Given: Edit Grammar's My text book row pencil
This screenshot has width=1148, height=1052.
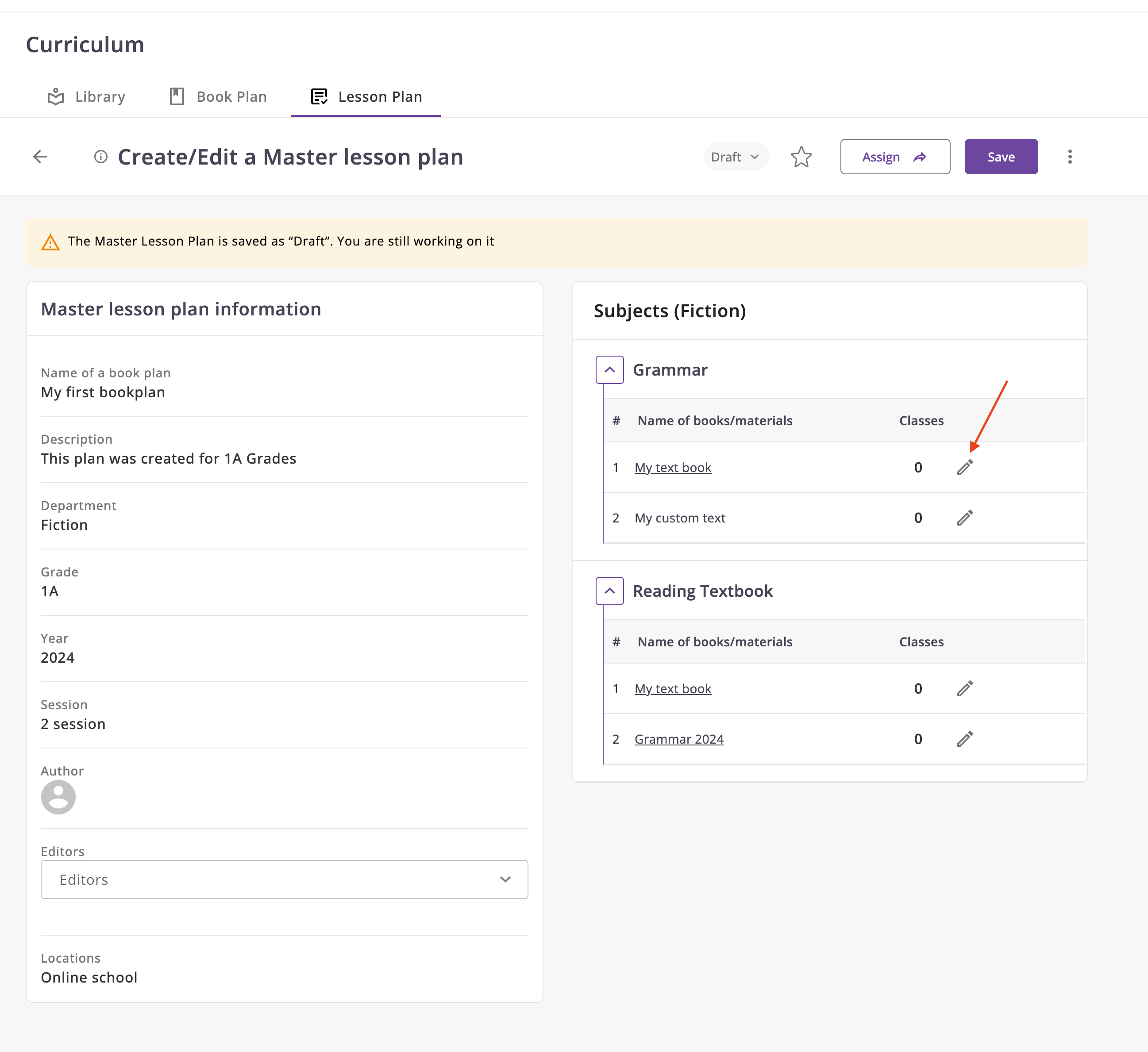Looking at the screenshot, I should pos(964,467).
